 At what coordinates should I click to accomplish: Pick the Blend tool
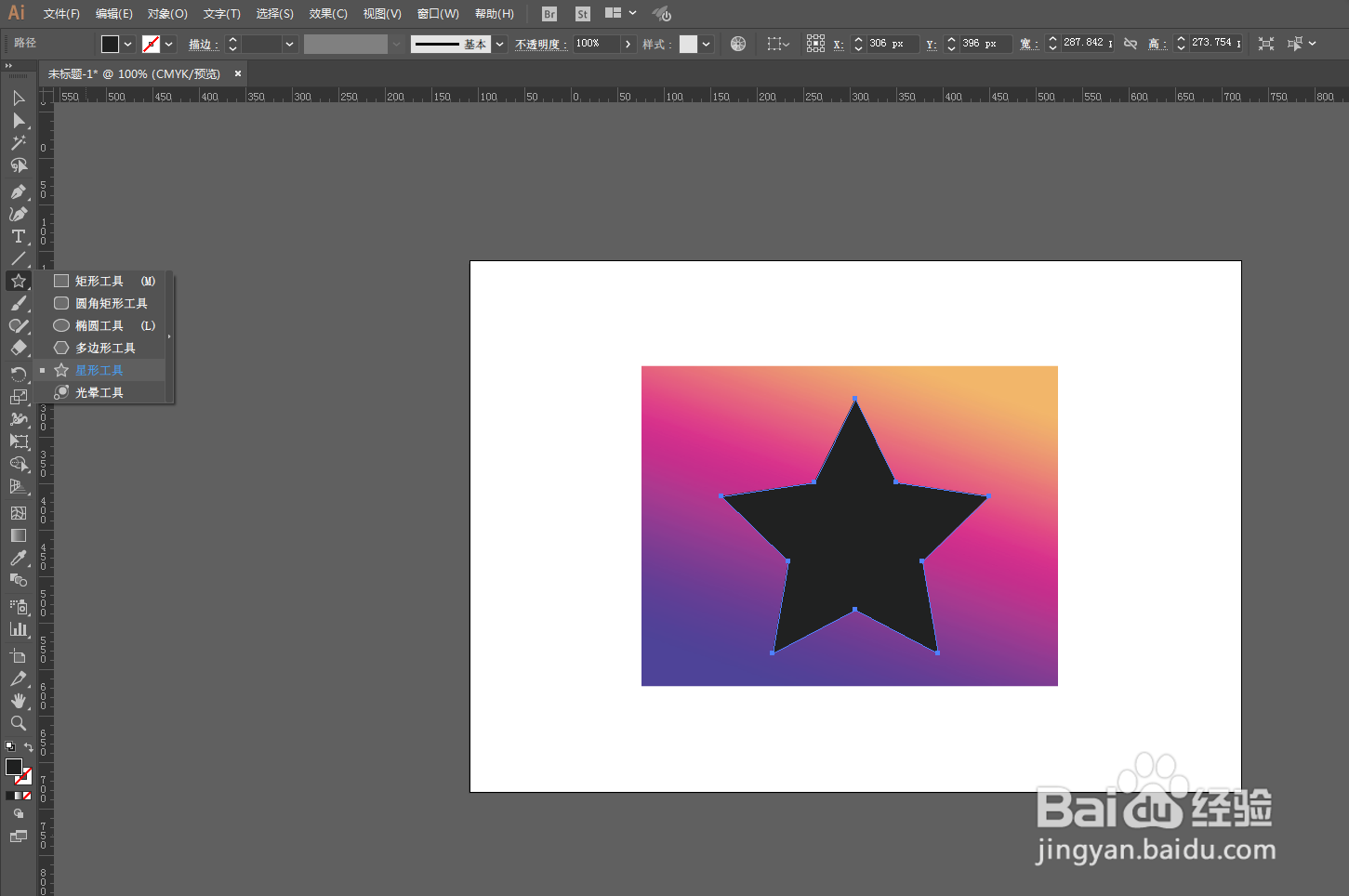[x=18, y=580]
